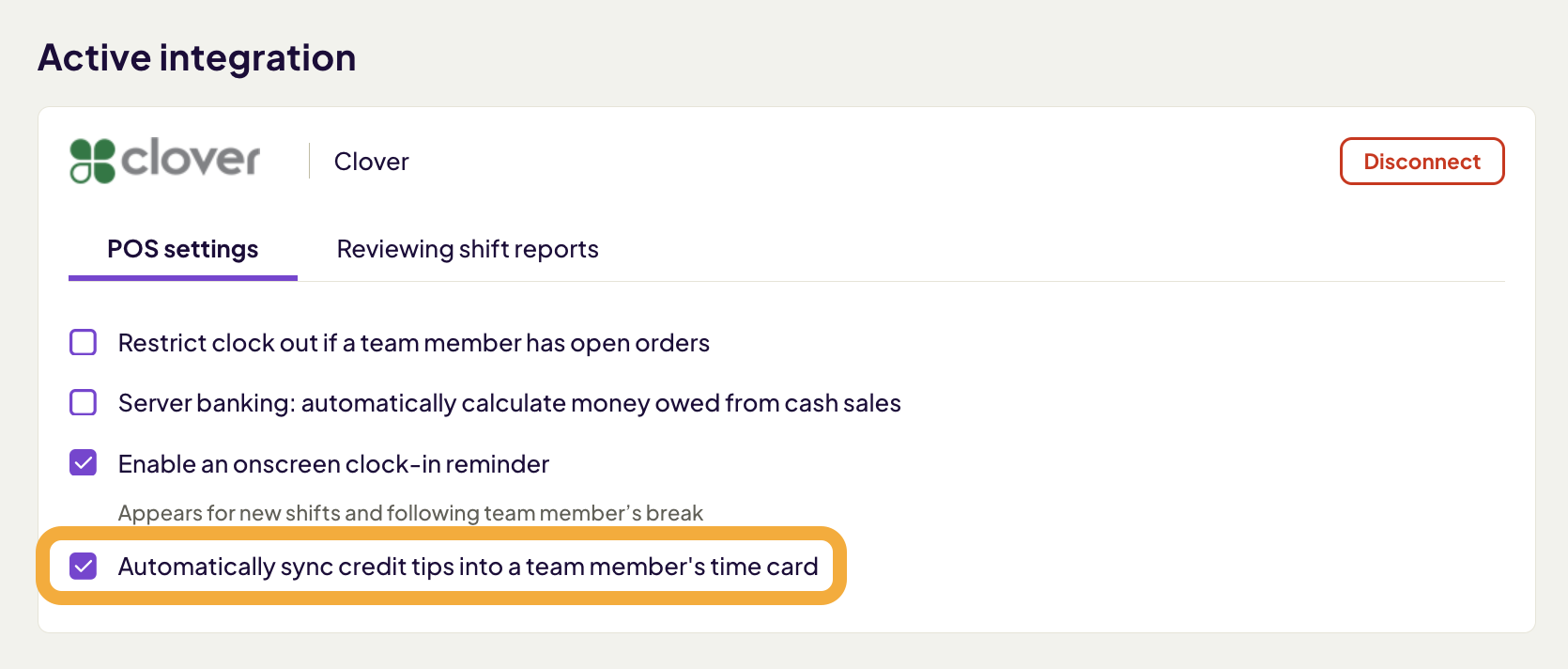The height and width of the screenshot is (669, 1568).
Task: Click the 'Restrict clock out' label text
Action: pos(413,342)
